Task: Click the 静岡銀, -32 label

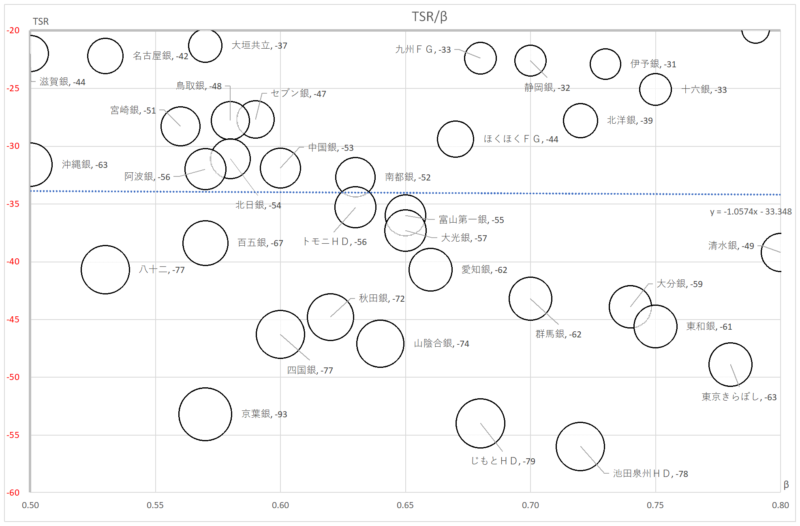Action: coord(547,88)
